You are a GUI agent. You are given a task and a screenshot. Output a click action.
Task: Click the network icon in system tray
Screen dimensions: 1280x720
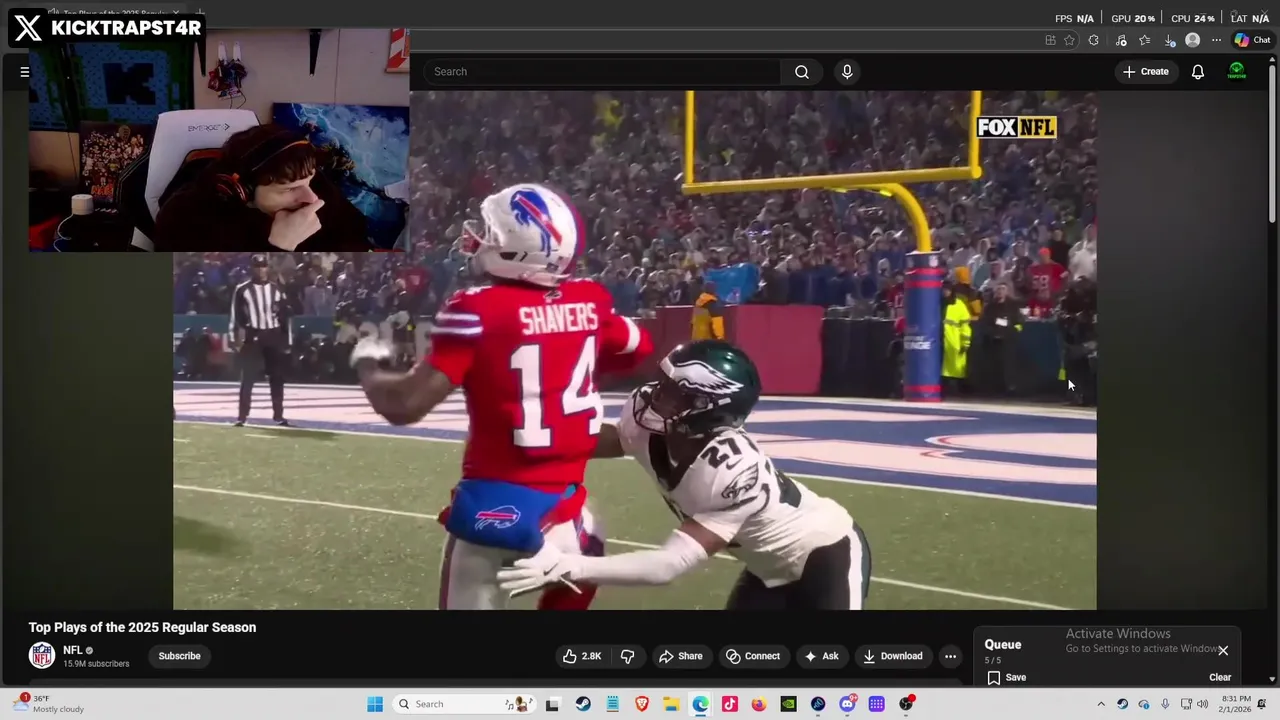pos(1186,704)
